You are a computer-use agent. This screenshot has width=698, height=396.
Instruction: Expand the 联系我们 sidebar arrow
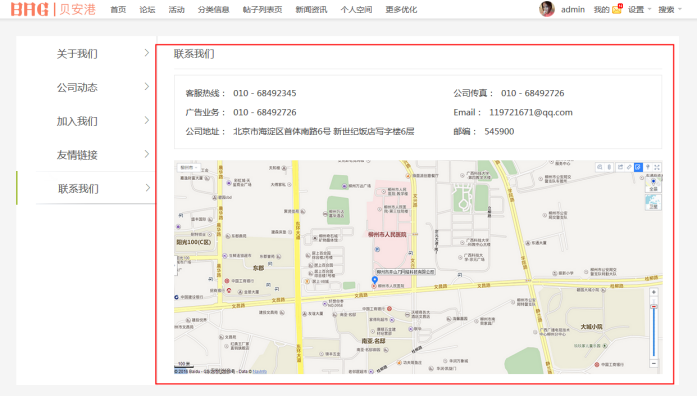147,188
